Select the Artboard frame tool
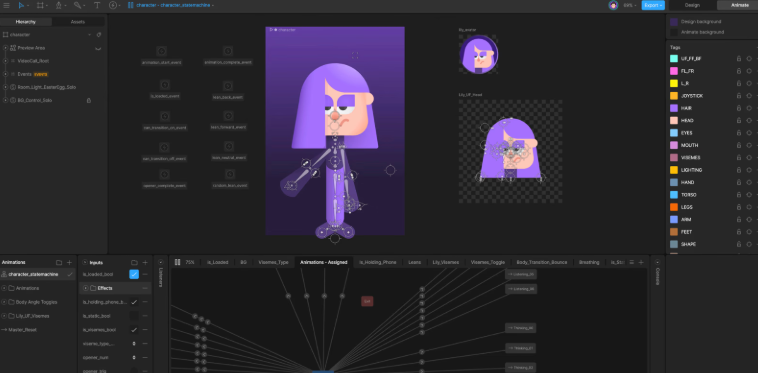 click(40, 5)
